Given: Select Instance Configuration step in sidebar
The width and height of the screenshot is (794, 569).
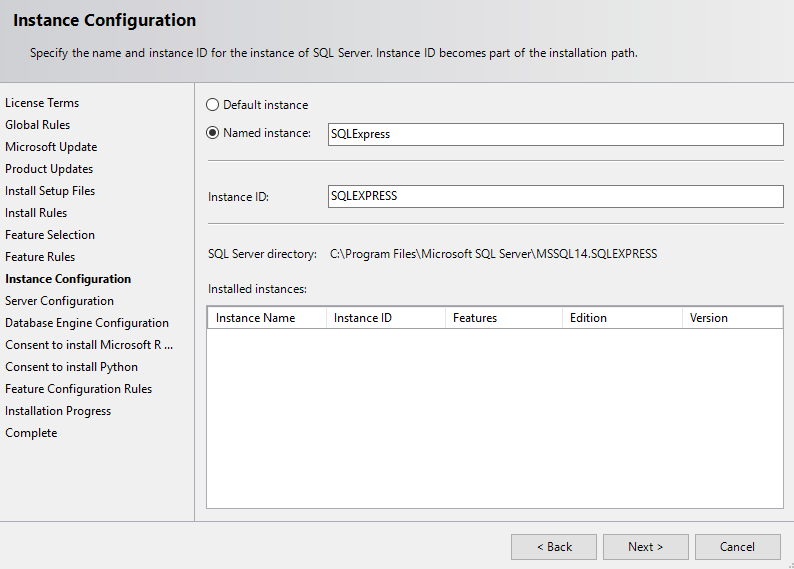Looking at the screenshot, I should point(68,279).
